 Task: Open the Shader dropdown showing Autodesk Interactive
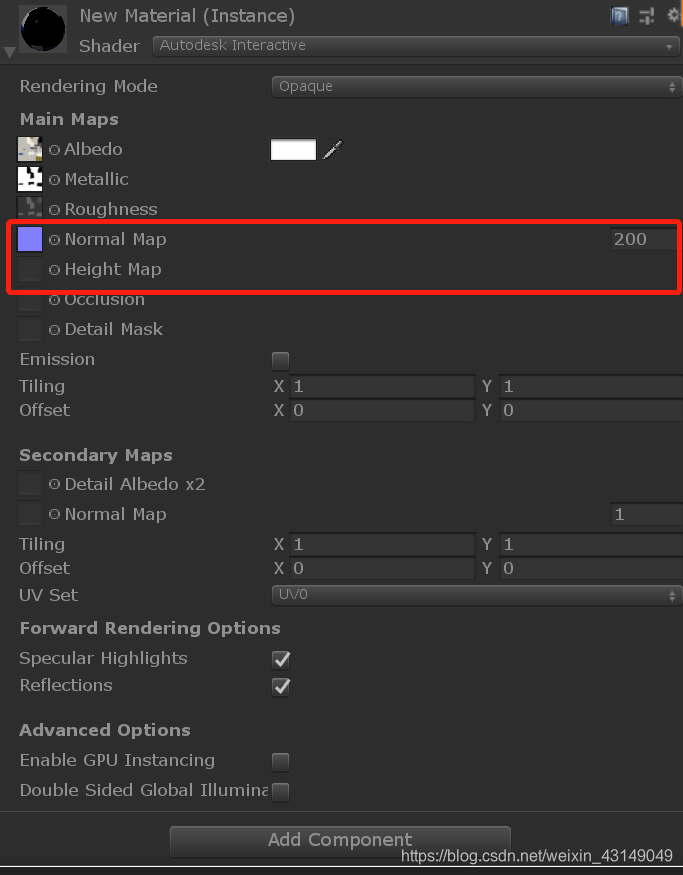pyautogui.click(x=416, y=46)
